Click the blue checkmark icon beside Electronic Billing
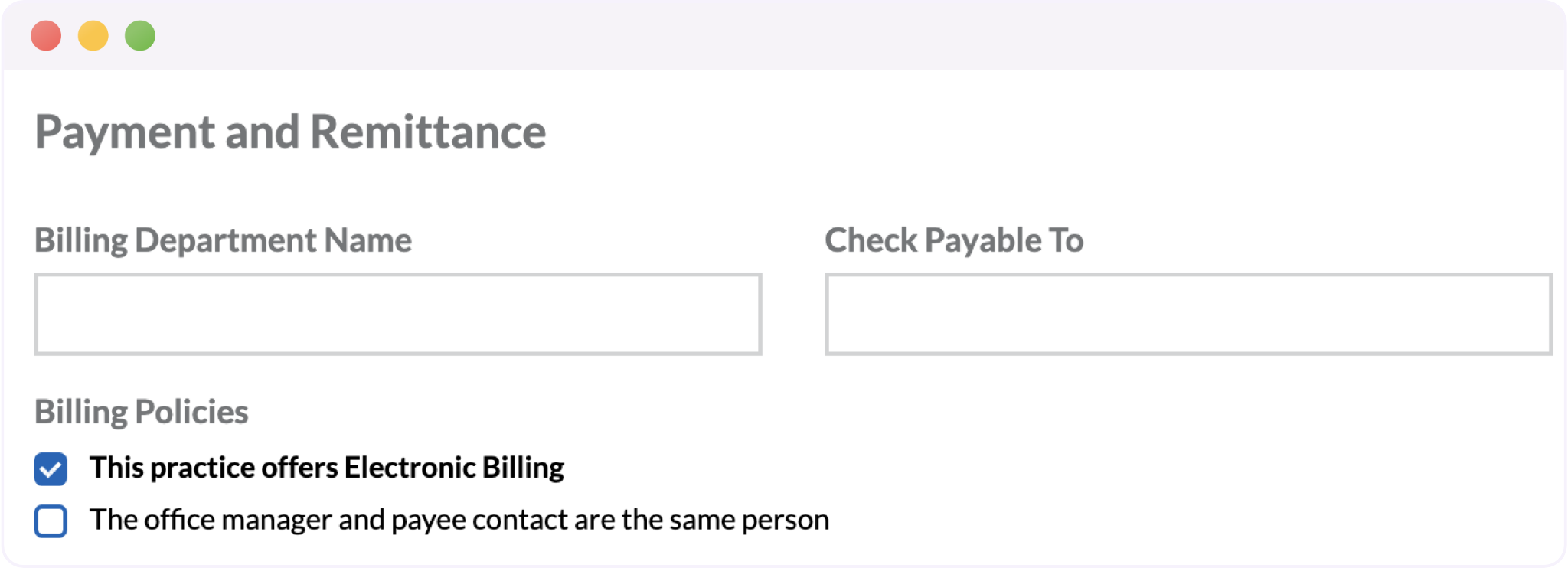 coord(51,469)
